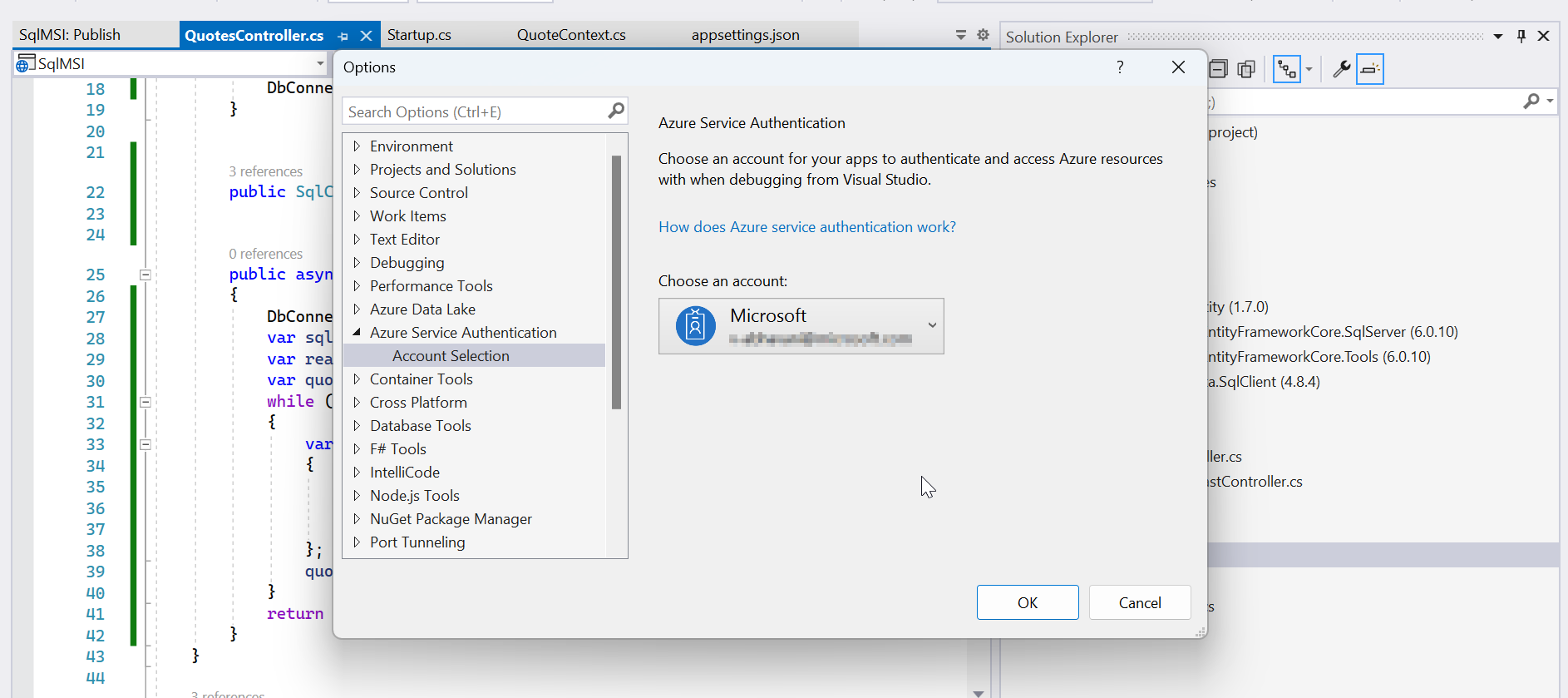Switch to SqlMSI: Publish tab
Image resolution: width=1568 pixels, height=698 pixels.
(x=70, y=35)
